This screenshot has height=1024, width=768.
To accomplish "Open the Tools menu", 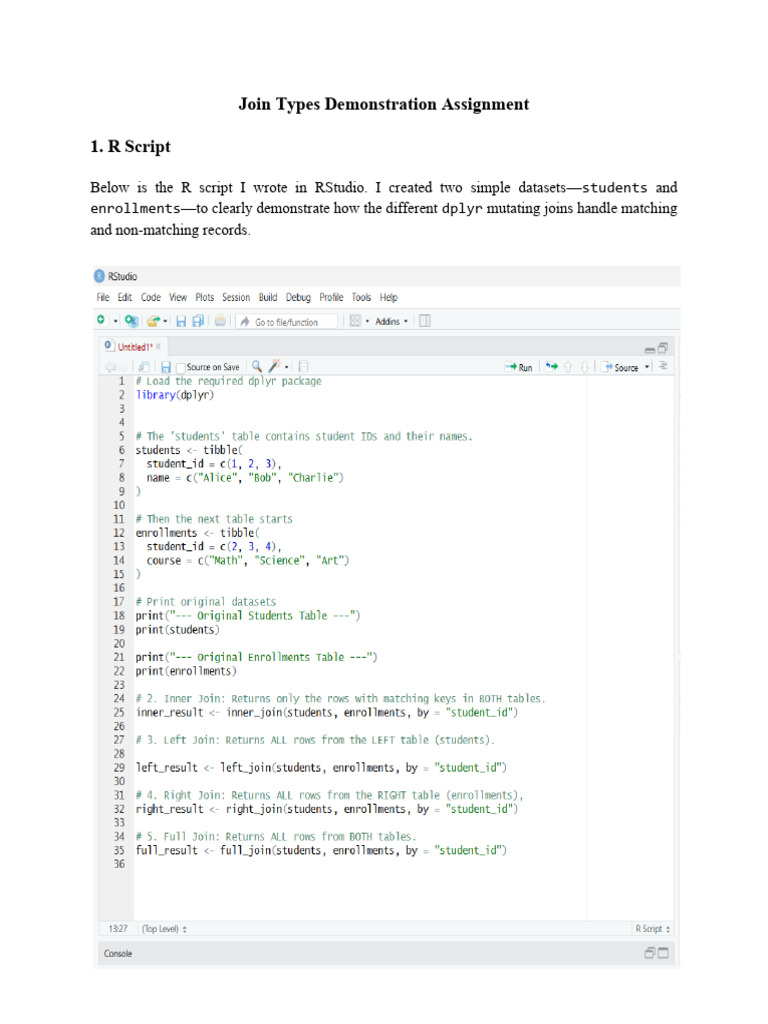I will [x=361, y=297].
